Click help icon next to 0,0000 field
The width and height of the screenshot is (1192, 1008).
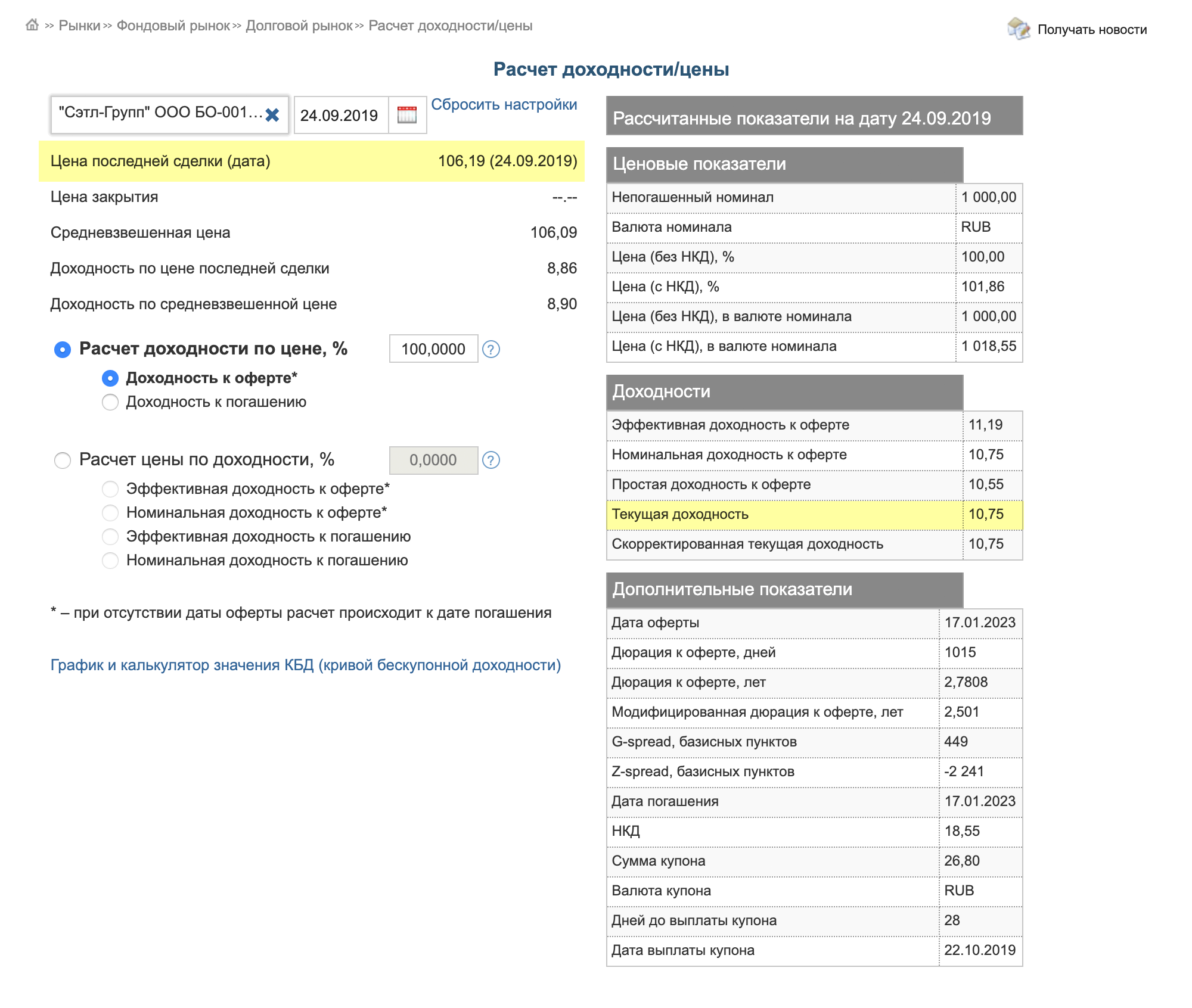click(x=491, y=460)
